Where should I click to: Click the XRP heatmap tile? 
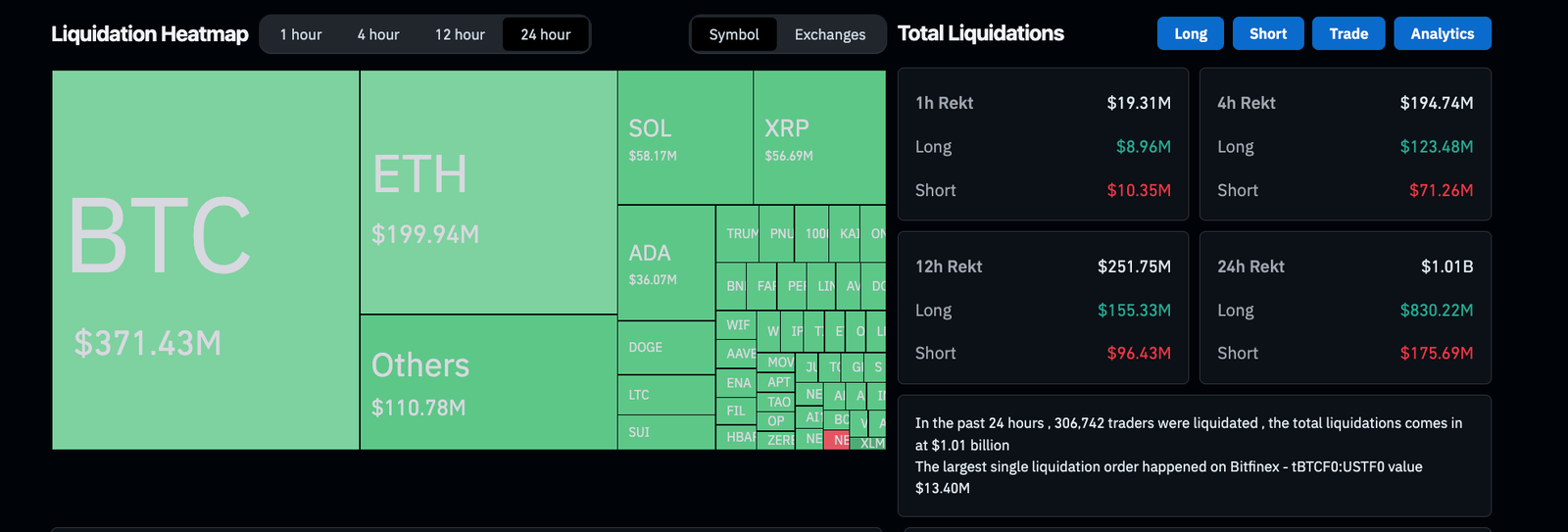(819, 137)
